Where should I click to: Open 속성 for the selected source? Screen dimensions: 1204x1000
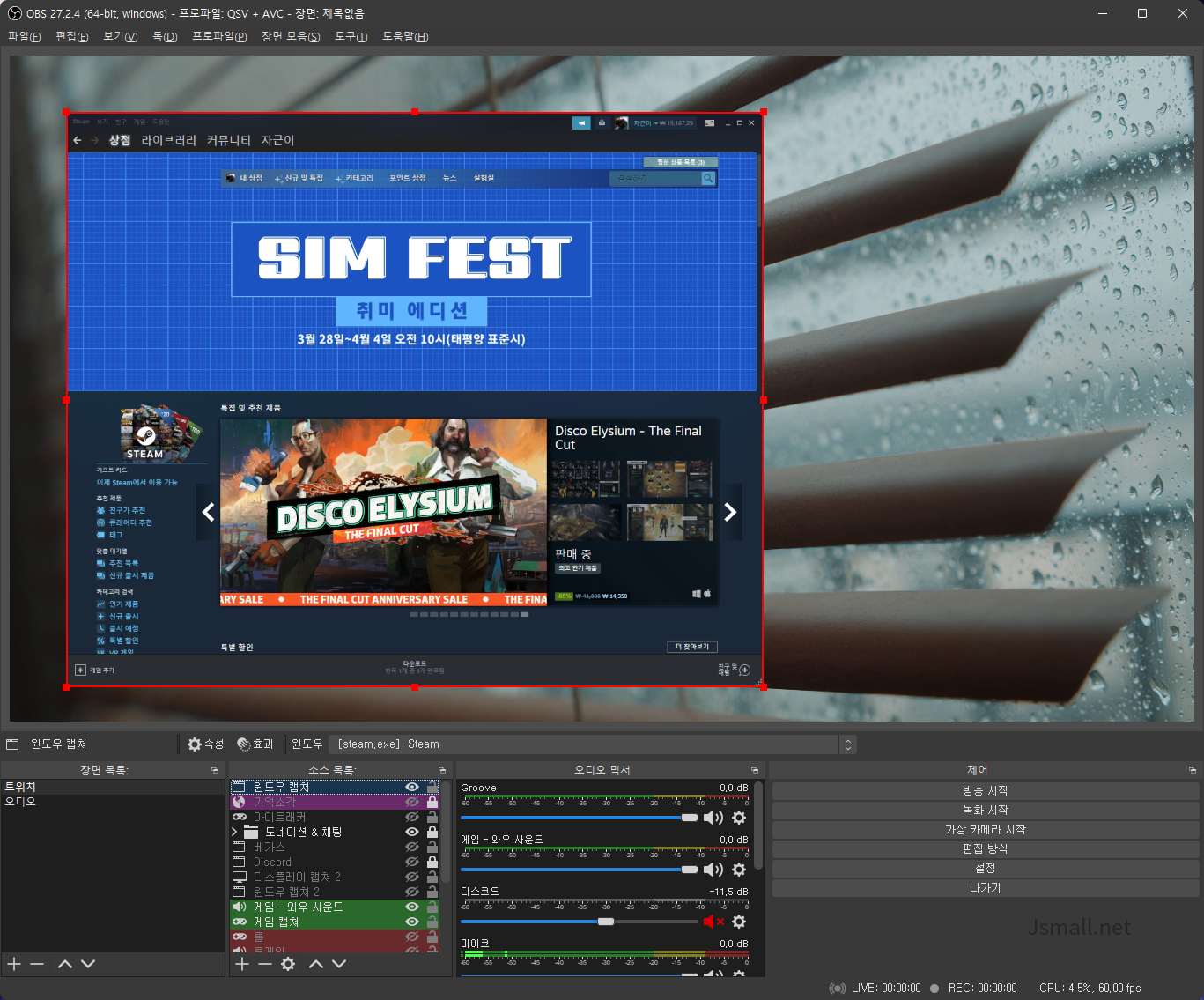click(x=206, y=744)
